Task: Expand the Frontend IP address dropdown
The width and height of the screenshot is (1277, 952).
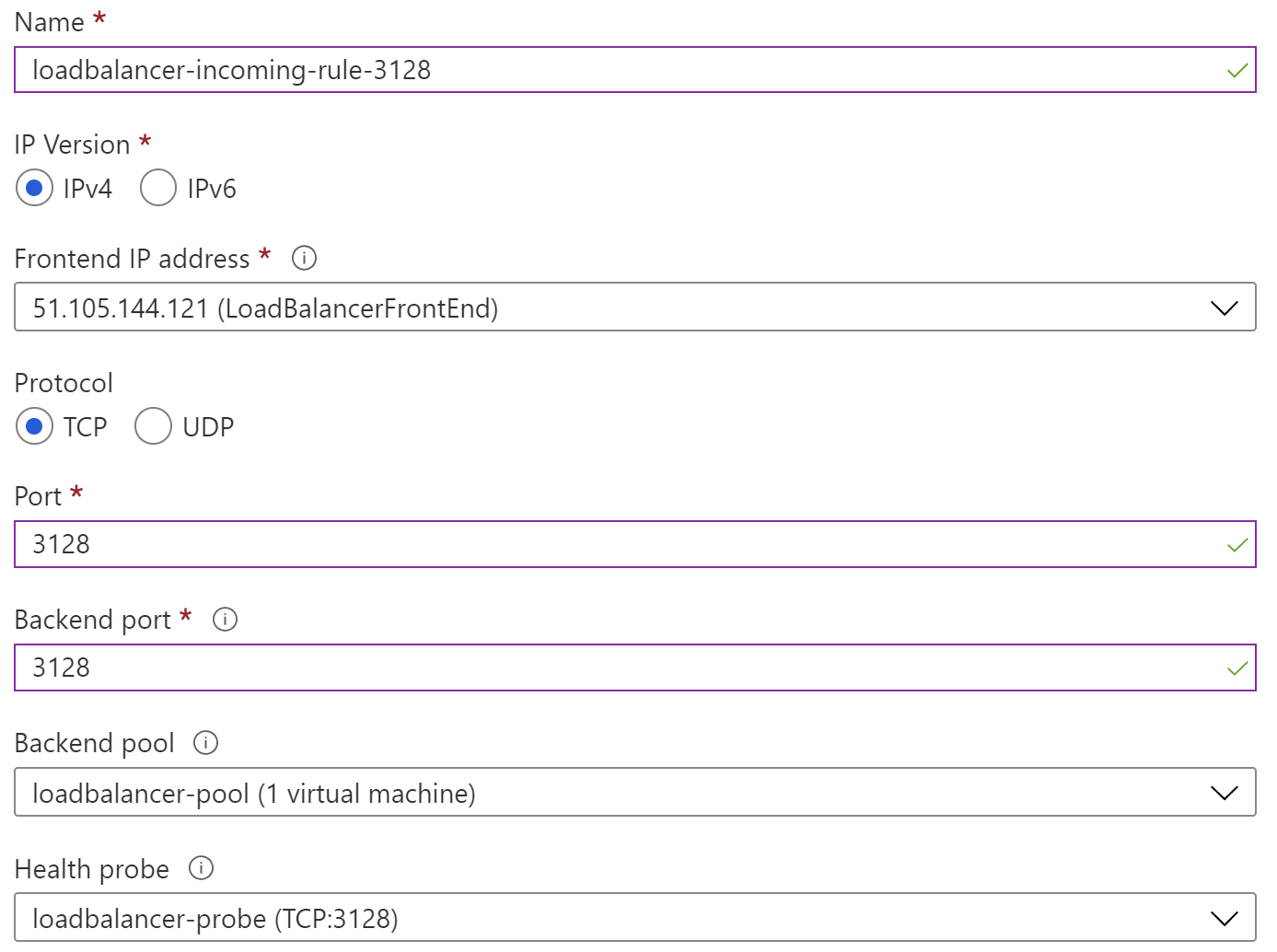Action: (1223, 308)
